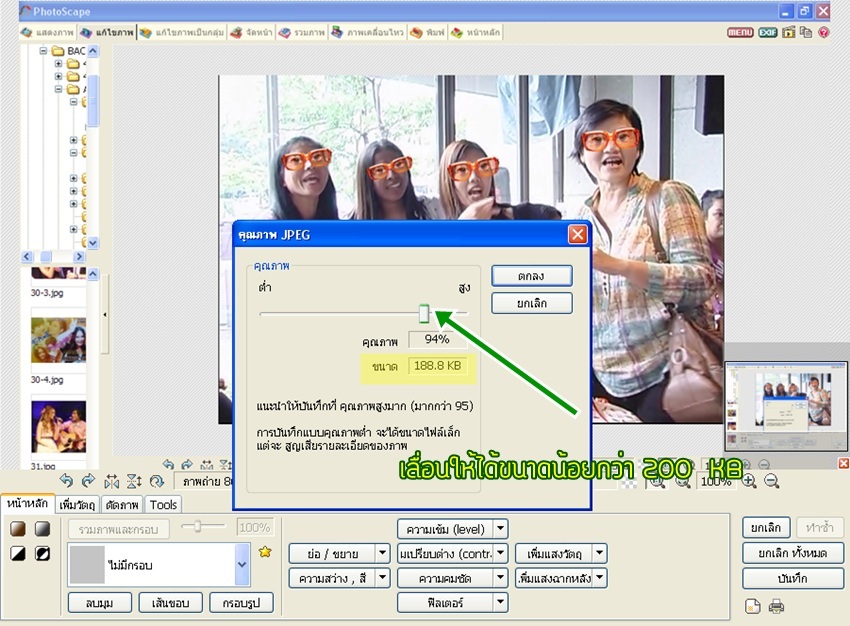Open the Print tab (พิมพ์)
Image resolution: width=850 pixels, height=626 pixels.
[428, 33]
